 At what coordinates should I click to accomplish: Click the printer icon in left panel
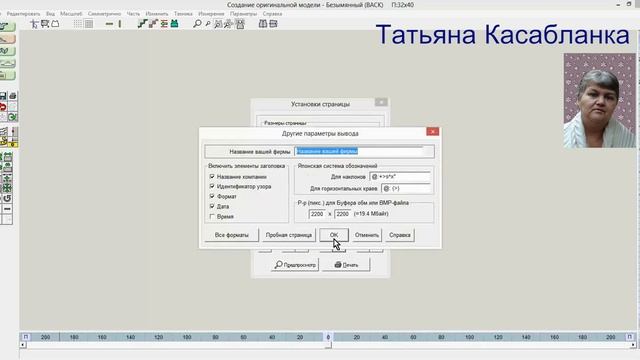point(13,96)
